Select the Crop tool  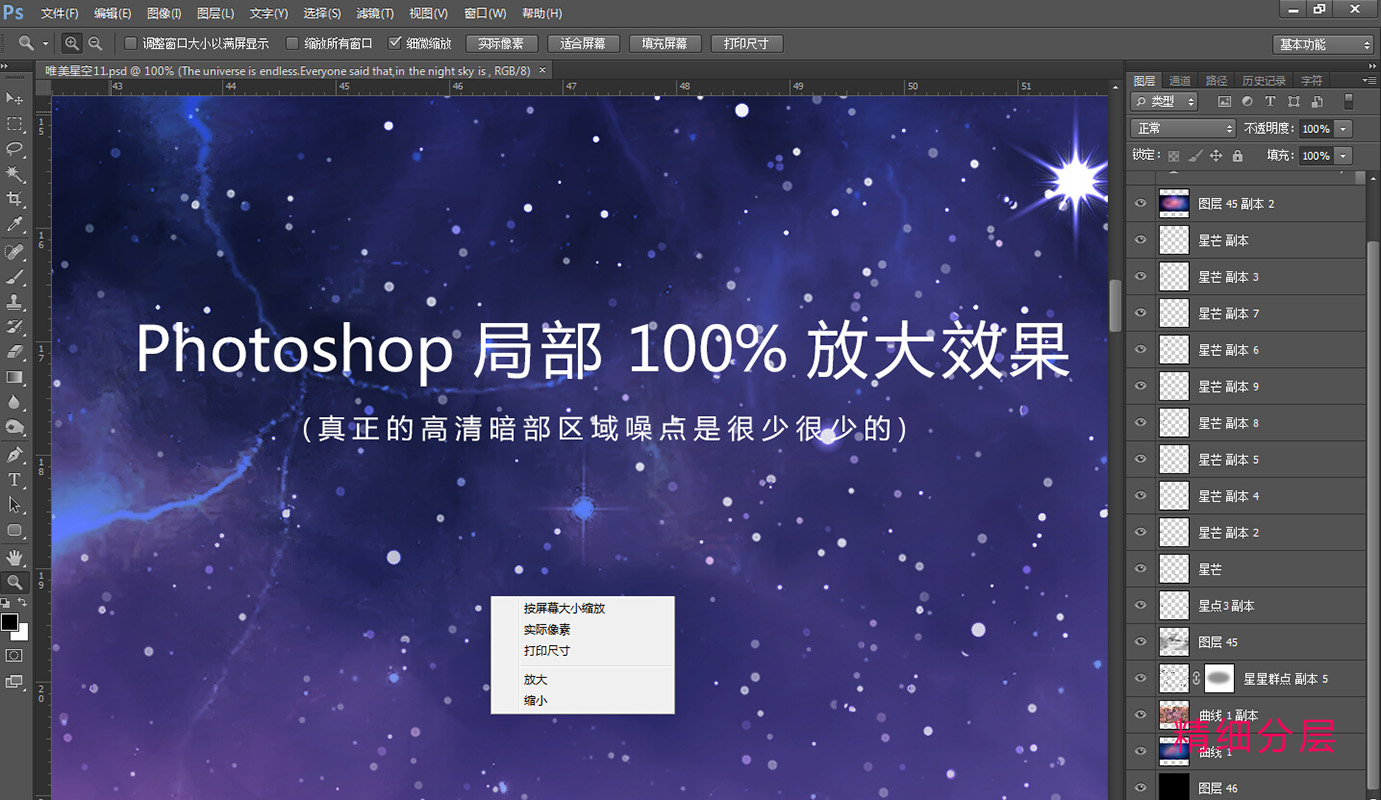tap(15, 200)
